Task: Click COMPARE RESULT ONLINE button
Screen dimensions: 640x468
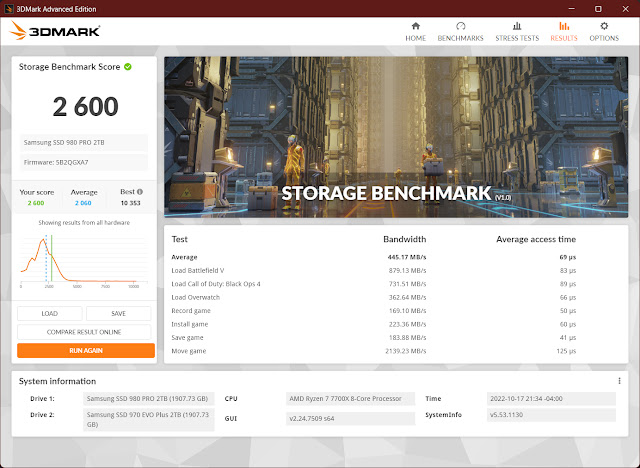Action: click(84, 332)
